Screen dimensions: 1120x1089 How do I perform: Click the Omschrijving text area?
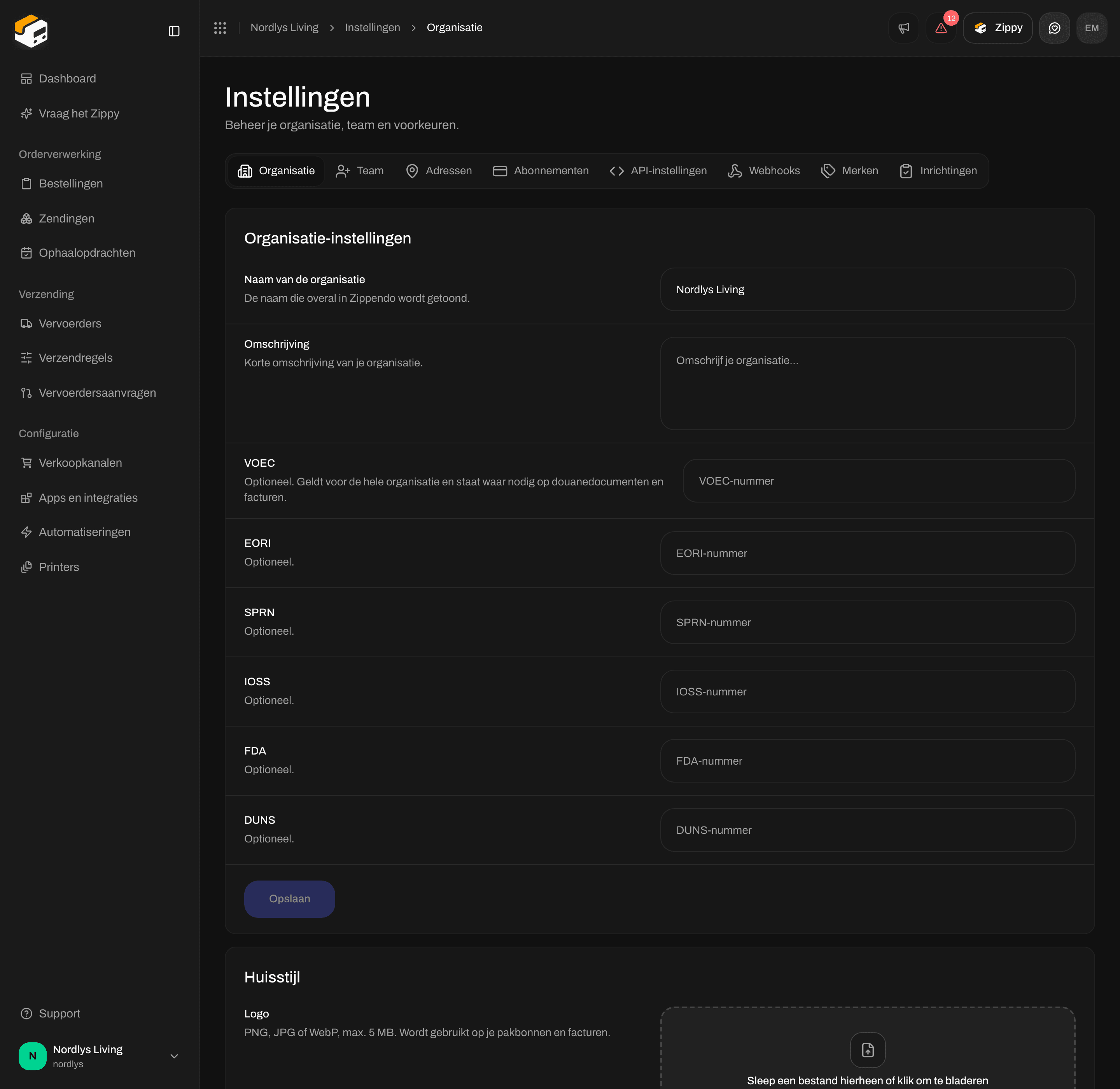coord(867,383)
